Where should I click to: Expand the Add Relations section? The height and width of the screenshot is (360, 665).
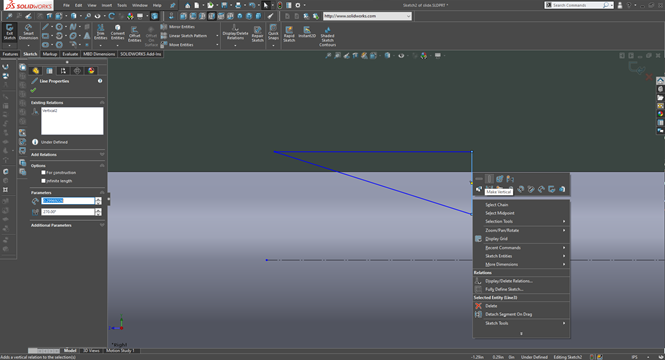tap(102, 154)
